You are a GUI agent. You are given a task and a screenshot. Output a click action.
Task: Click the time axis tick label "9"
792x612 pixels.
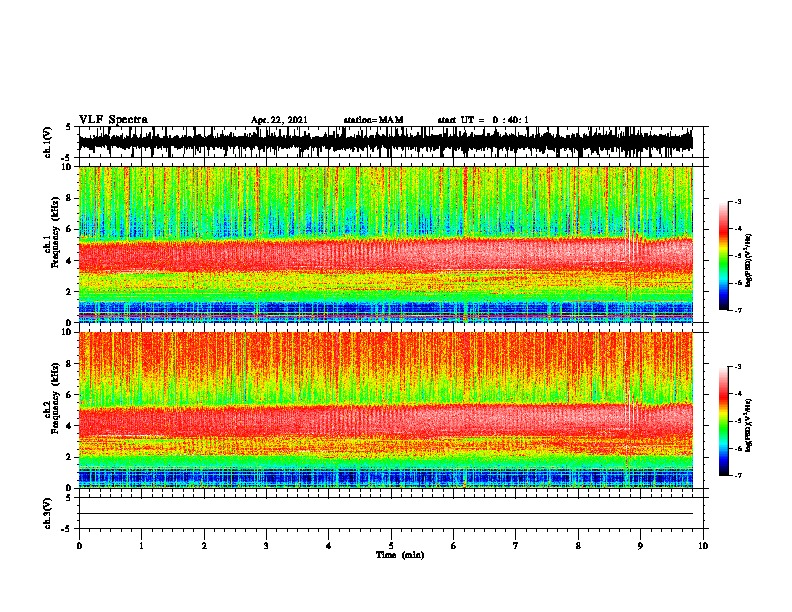640,546
